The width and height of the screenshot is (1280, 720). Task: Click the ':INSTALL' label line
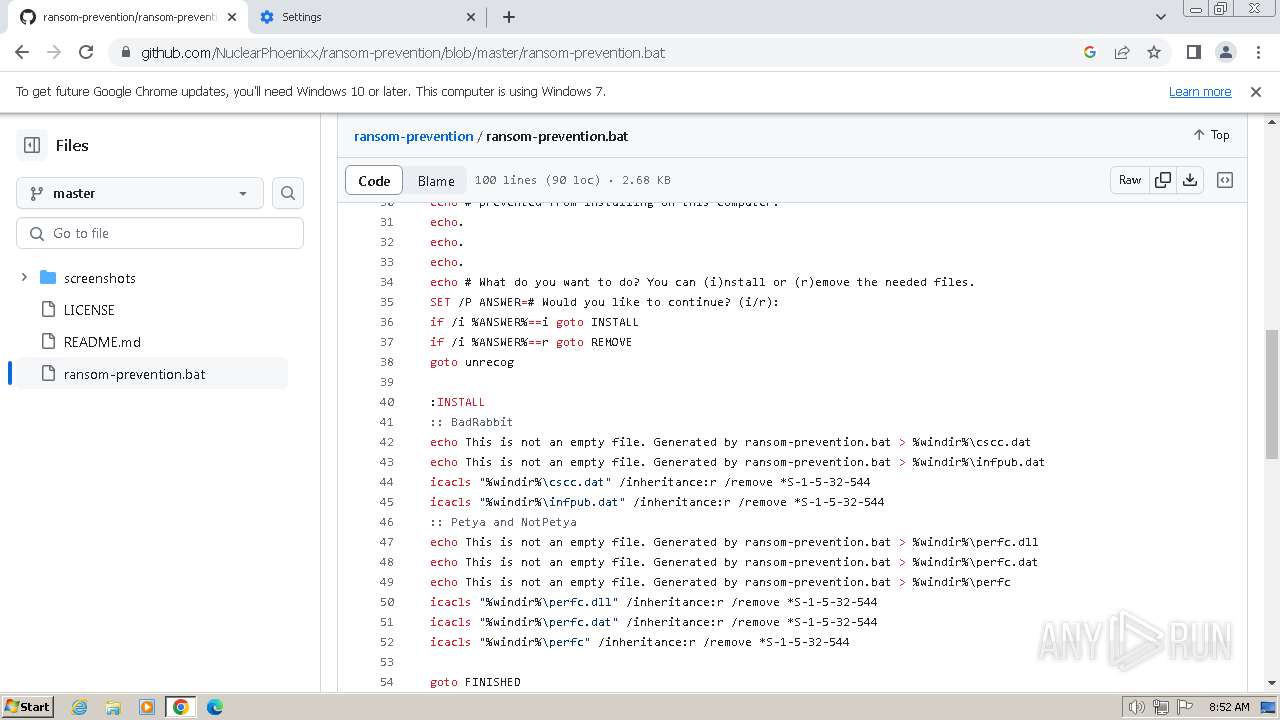[457, 402]
